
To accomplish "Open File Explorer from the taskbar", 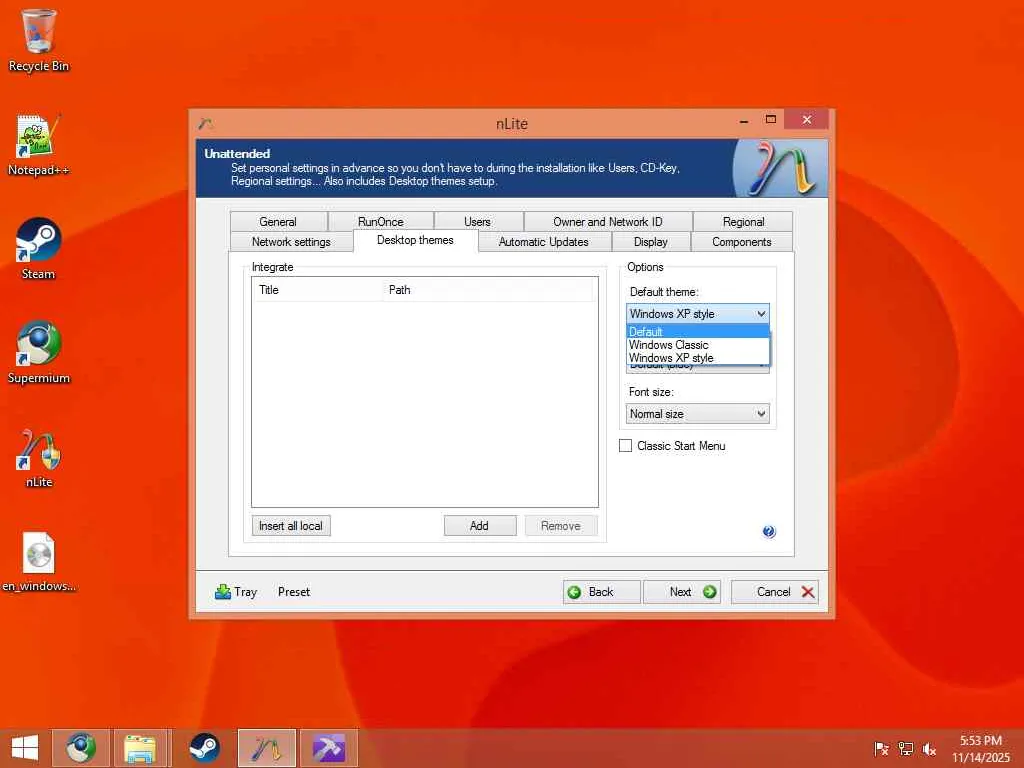I will 140,748.
